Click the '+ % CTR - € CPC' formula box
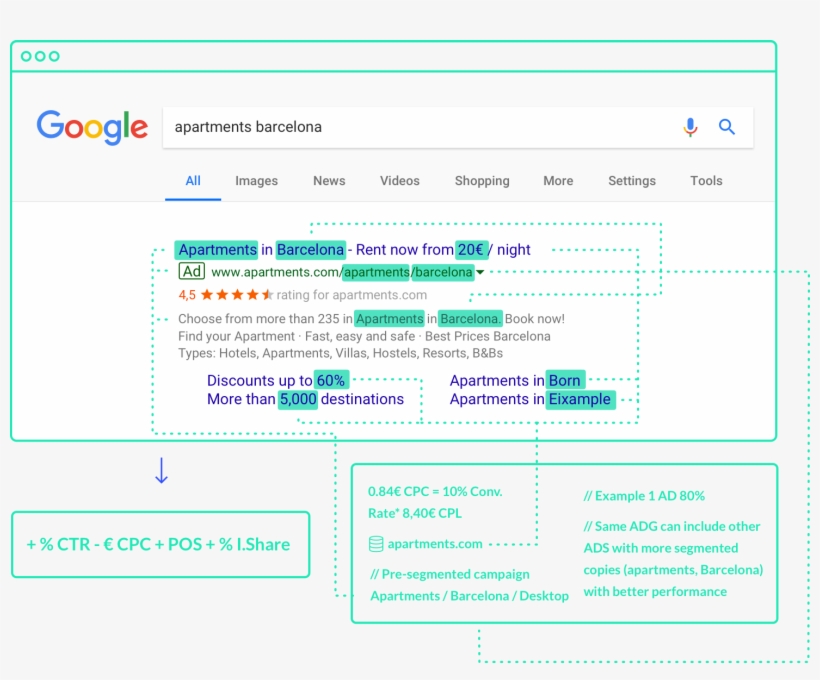Screen dimensions: 820x680 click(161, 545)
